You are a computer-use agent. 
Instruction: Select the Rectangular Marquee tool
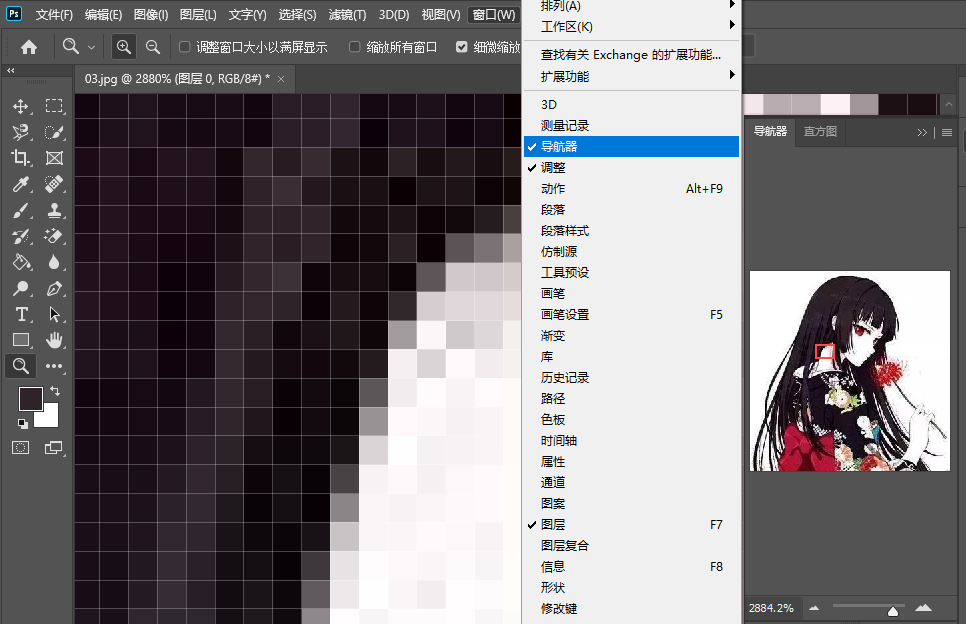tap(54, 106)
